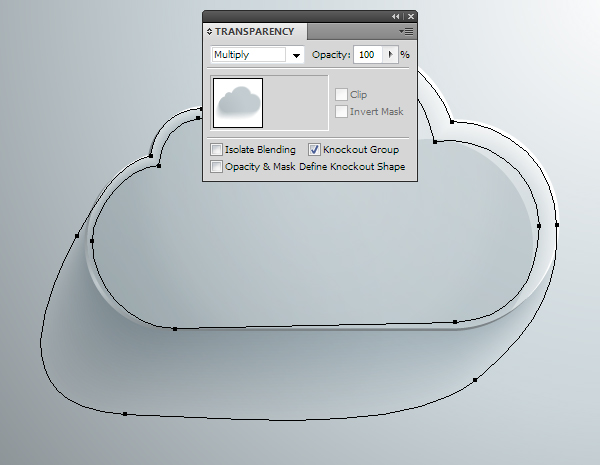Enable Opacity & Mask Define Knockout Shape
This screenshot has width=600, height=465.
216,166
